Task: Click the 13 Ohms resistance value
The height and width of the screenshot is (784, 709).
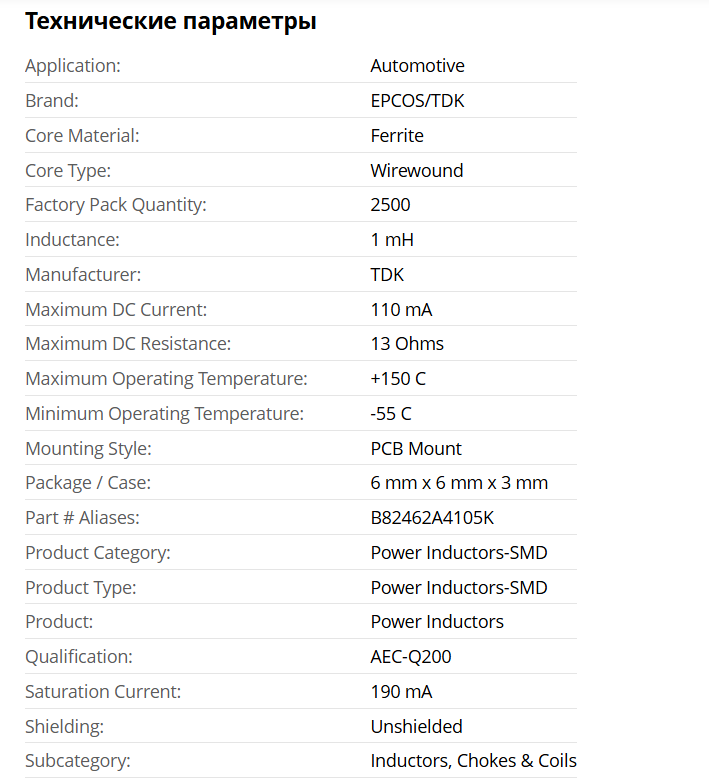Action: click(x=407, y=344)
